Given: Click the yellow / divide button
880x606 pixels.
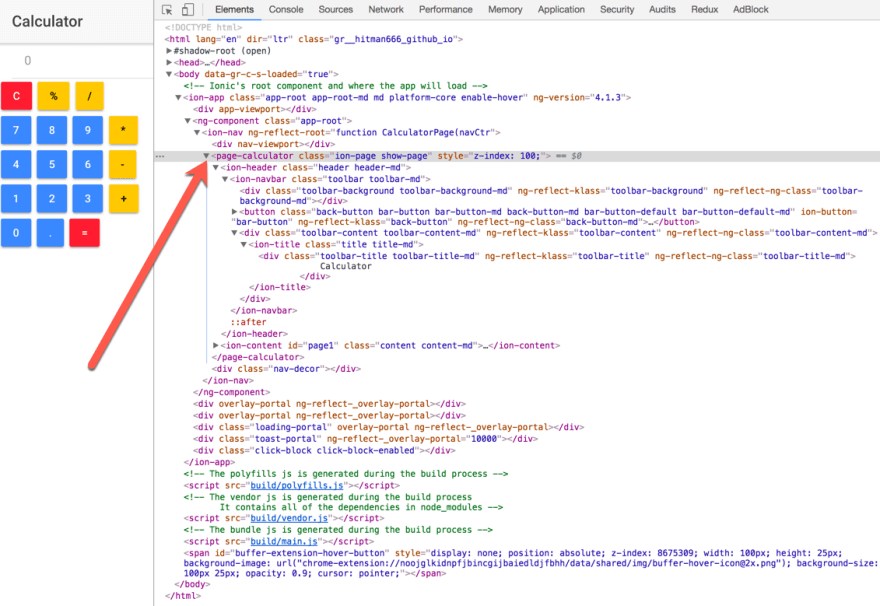Looking at the screenshot, I should coord(89,96).
